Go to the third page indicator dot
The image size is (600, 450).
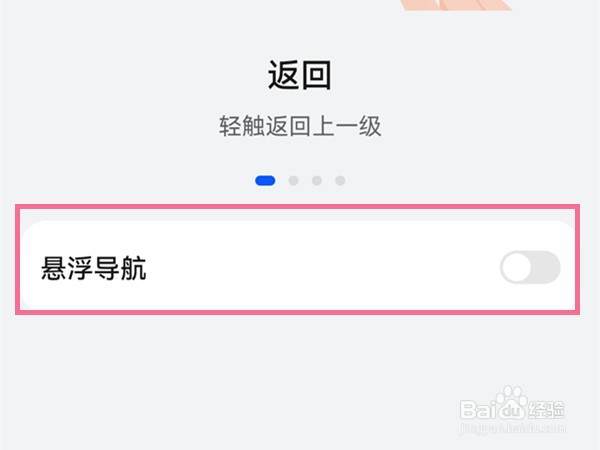click(317, 181)
